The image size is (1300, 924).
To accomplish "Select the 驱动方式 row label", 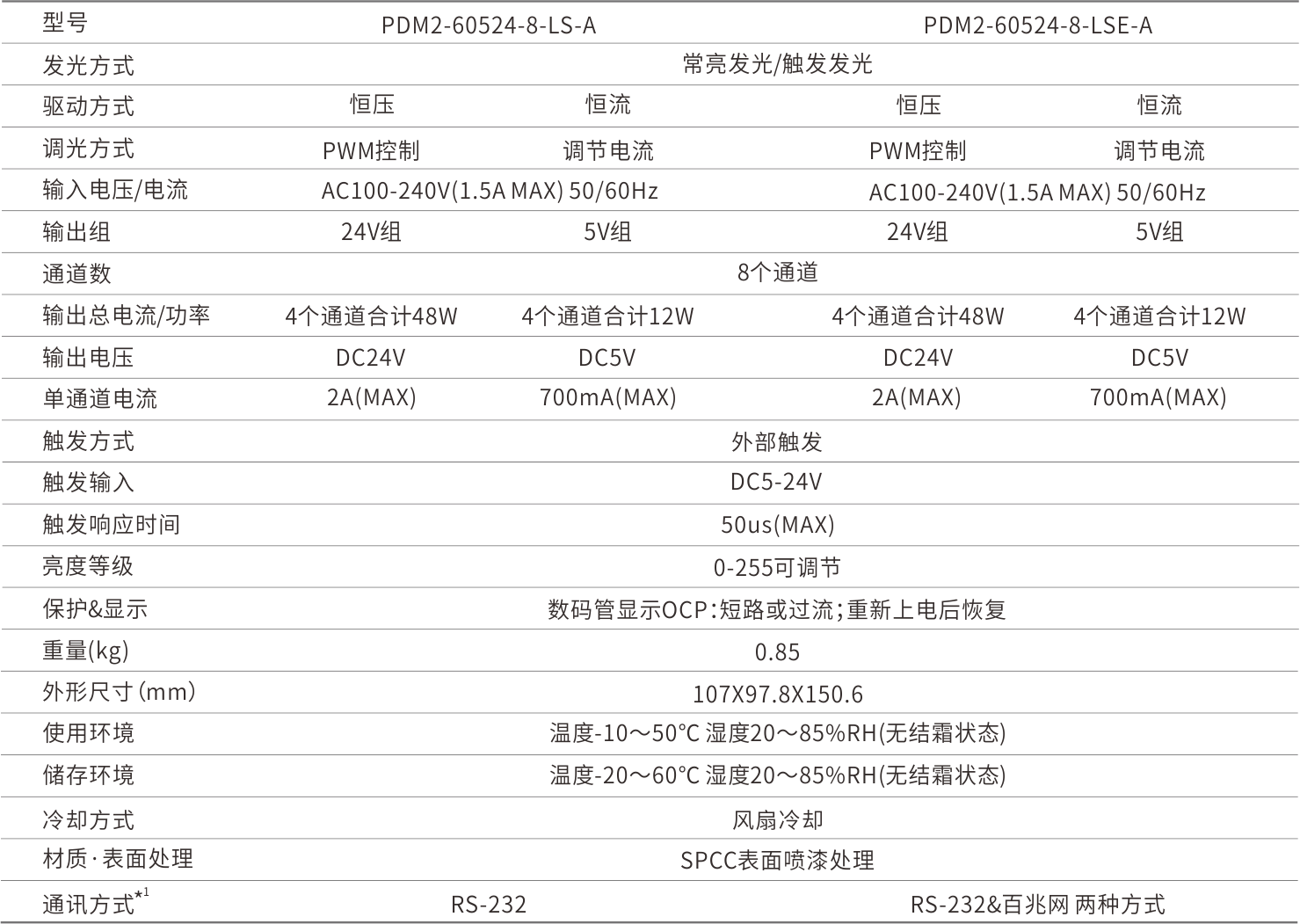I will (x=88, y=106).
